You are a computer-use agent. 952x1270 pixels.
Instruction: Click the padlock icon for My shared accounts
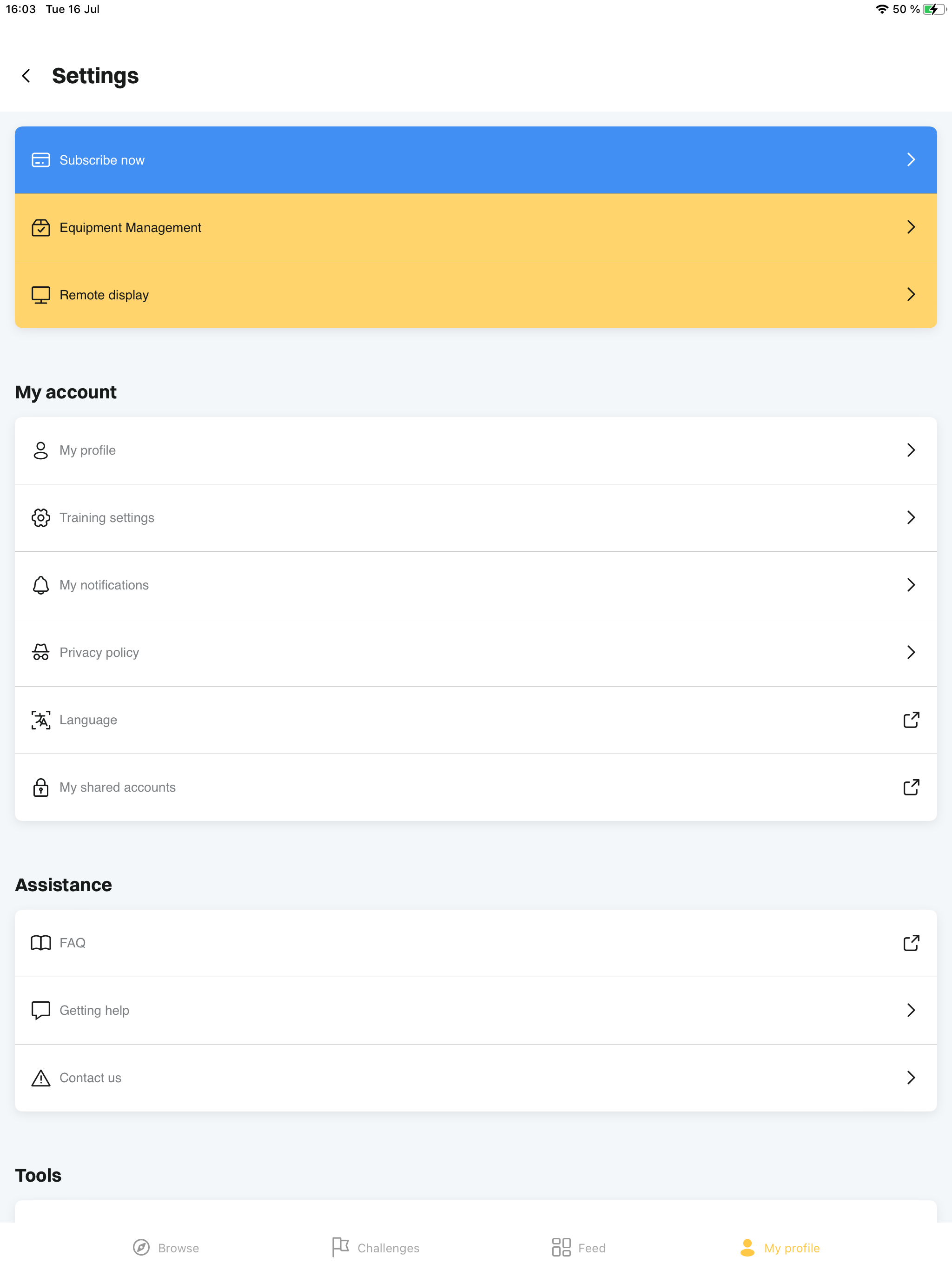pos(41,787)
